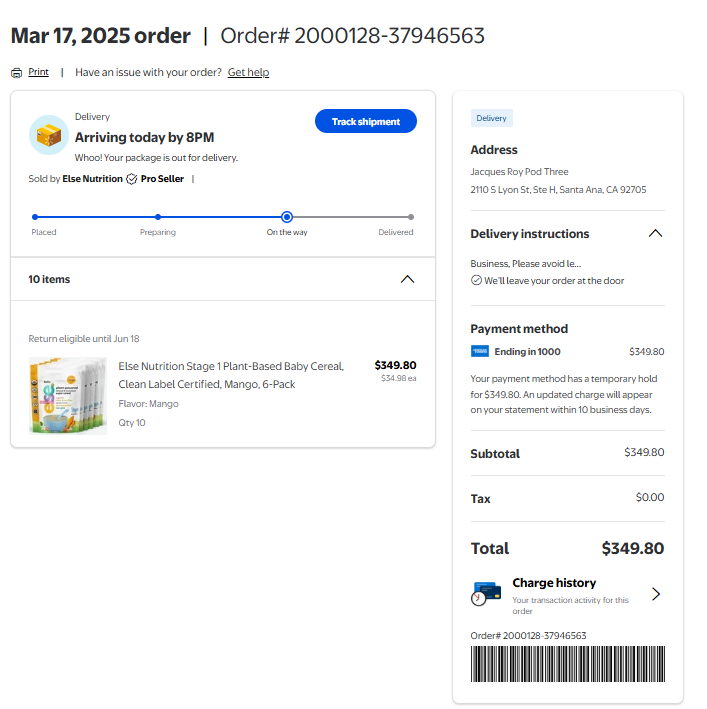Open the Print link
This screenshot has width=707, height=709.
[x=38, y=72]
